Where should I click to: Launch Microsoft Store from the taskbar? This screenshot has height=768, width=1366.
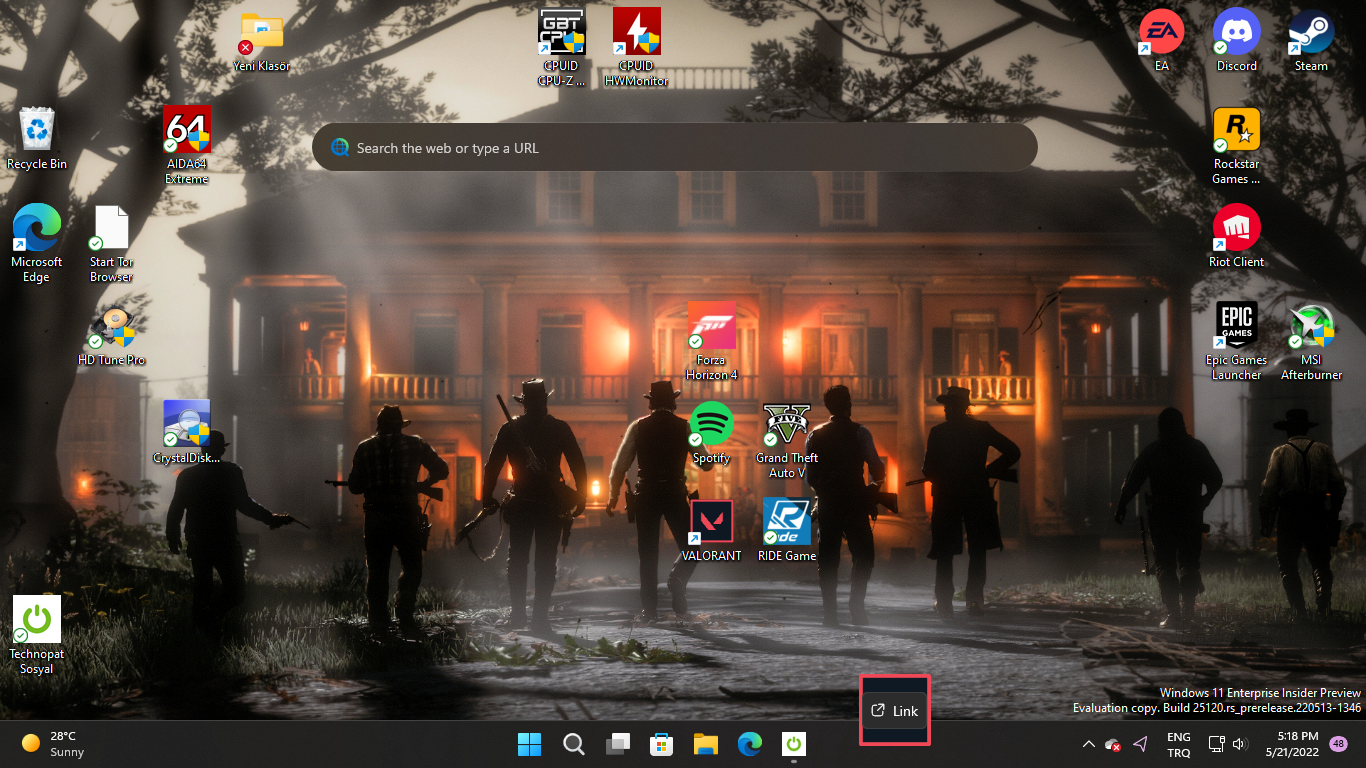click(661, 744)
